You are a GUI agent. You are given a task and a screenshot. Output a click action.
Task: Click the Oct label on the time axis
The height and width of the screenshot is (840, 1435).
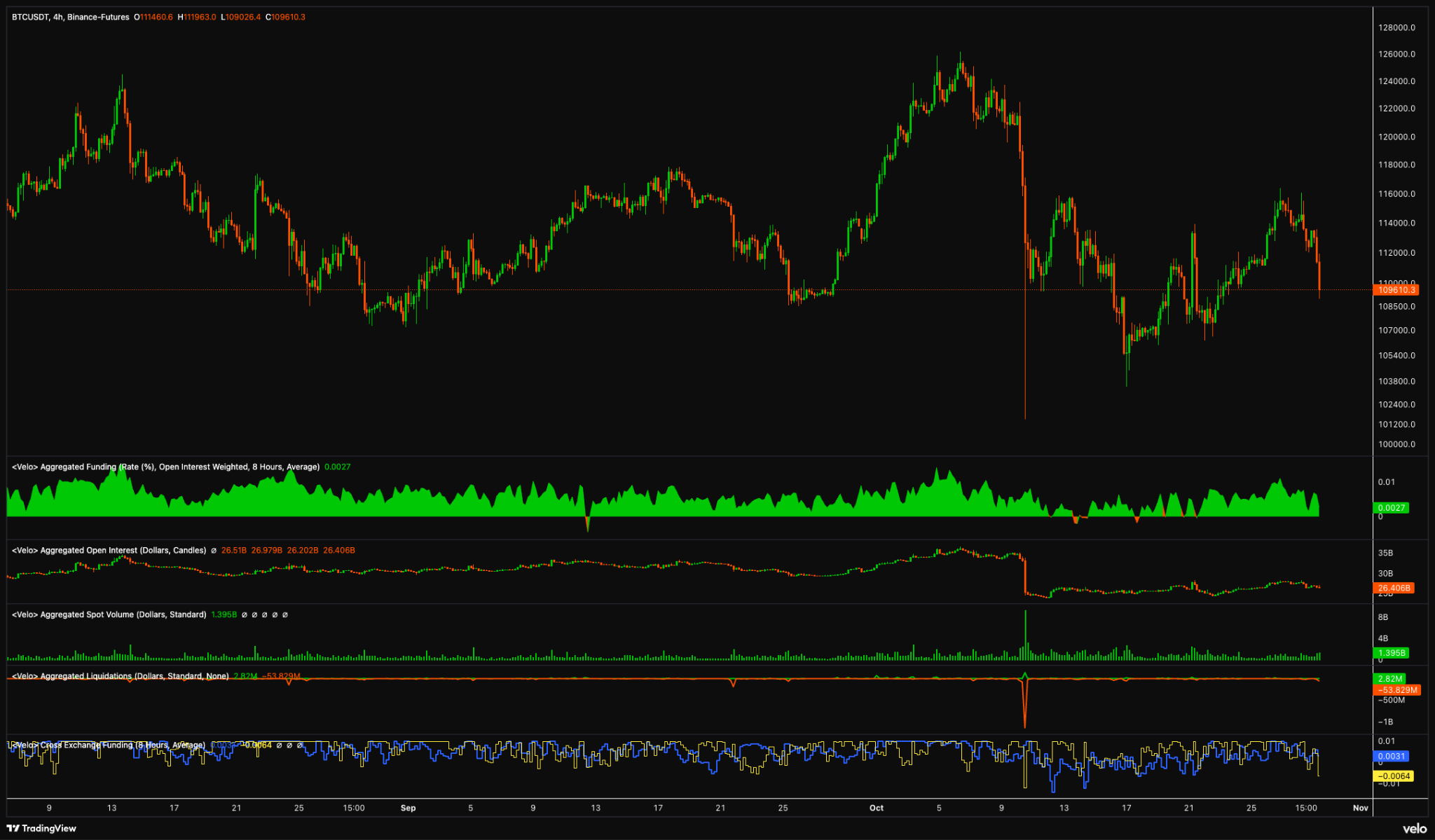point(876,808)
